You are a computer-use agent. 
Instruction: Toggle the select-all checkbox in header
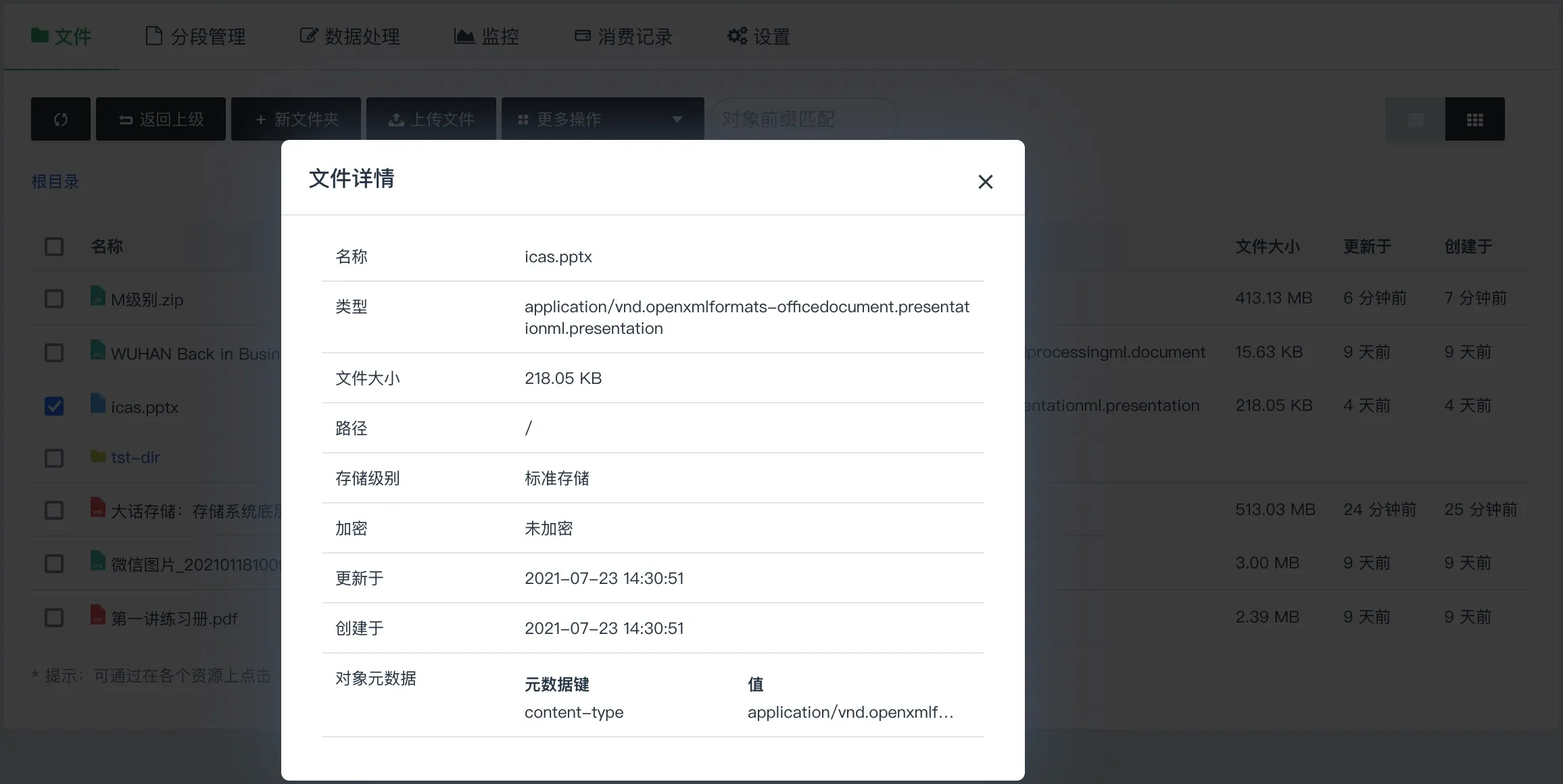(x=54, y=247)
